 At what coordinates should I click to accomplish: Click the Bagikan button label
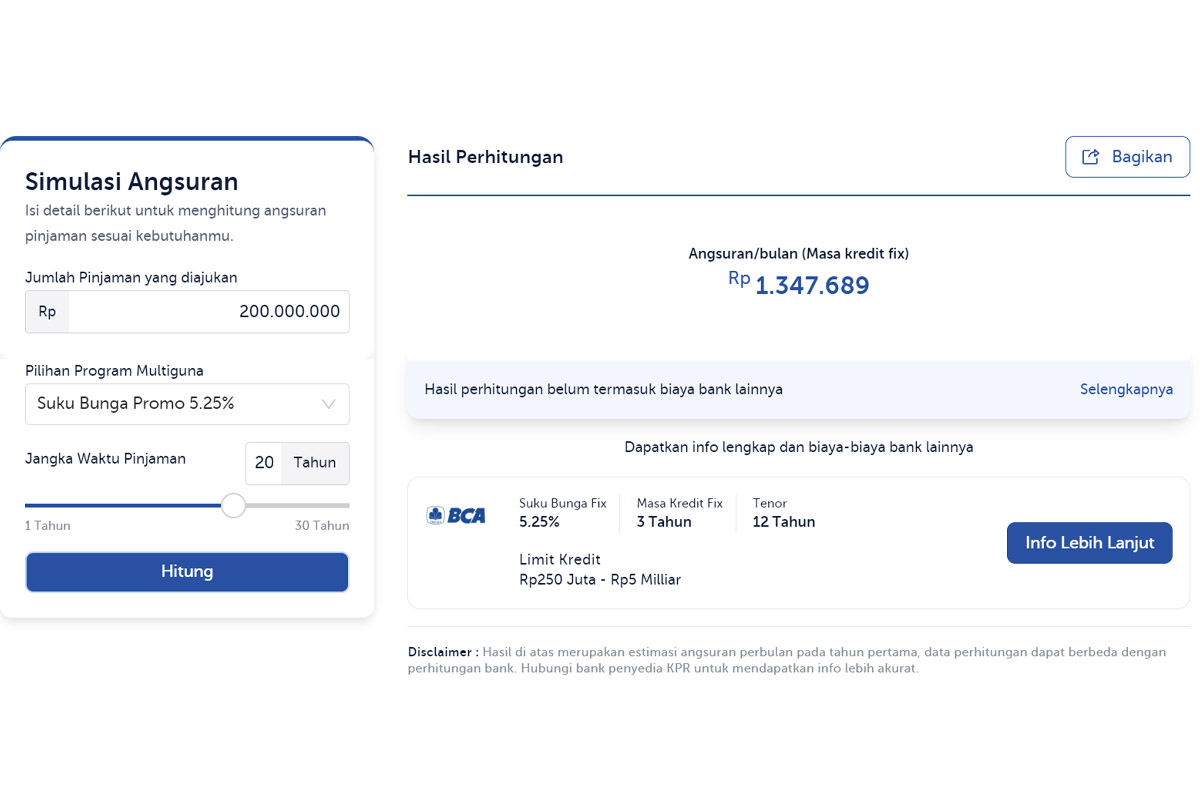tap(1141, 157)
